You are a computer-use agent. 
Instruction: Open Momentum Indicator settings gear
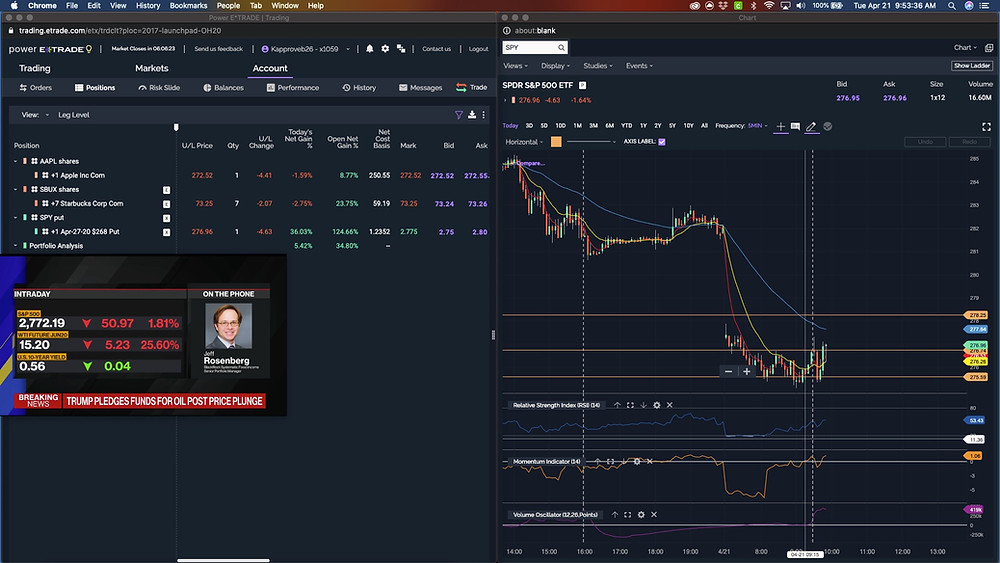coord(636,461)
